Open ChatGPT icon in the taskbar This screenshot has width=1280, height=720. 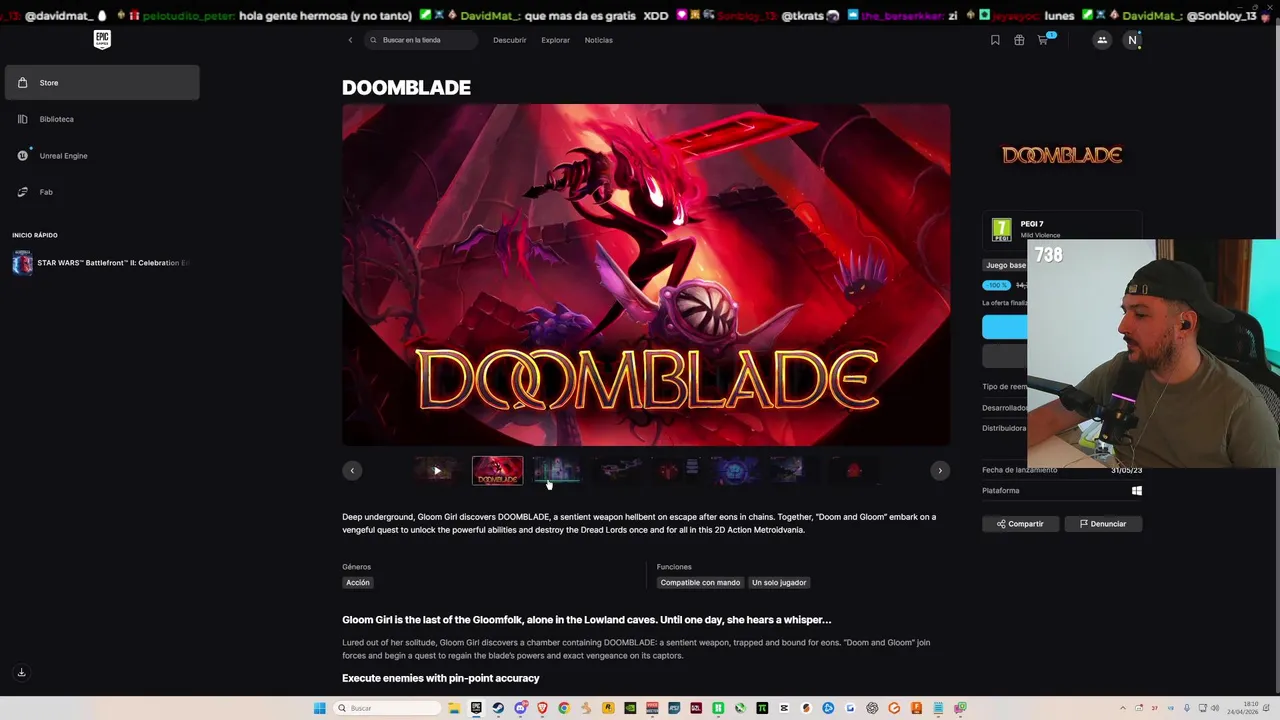point(872,708)
